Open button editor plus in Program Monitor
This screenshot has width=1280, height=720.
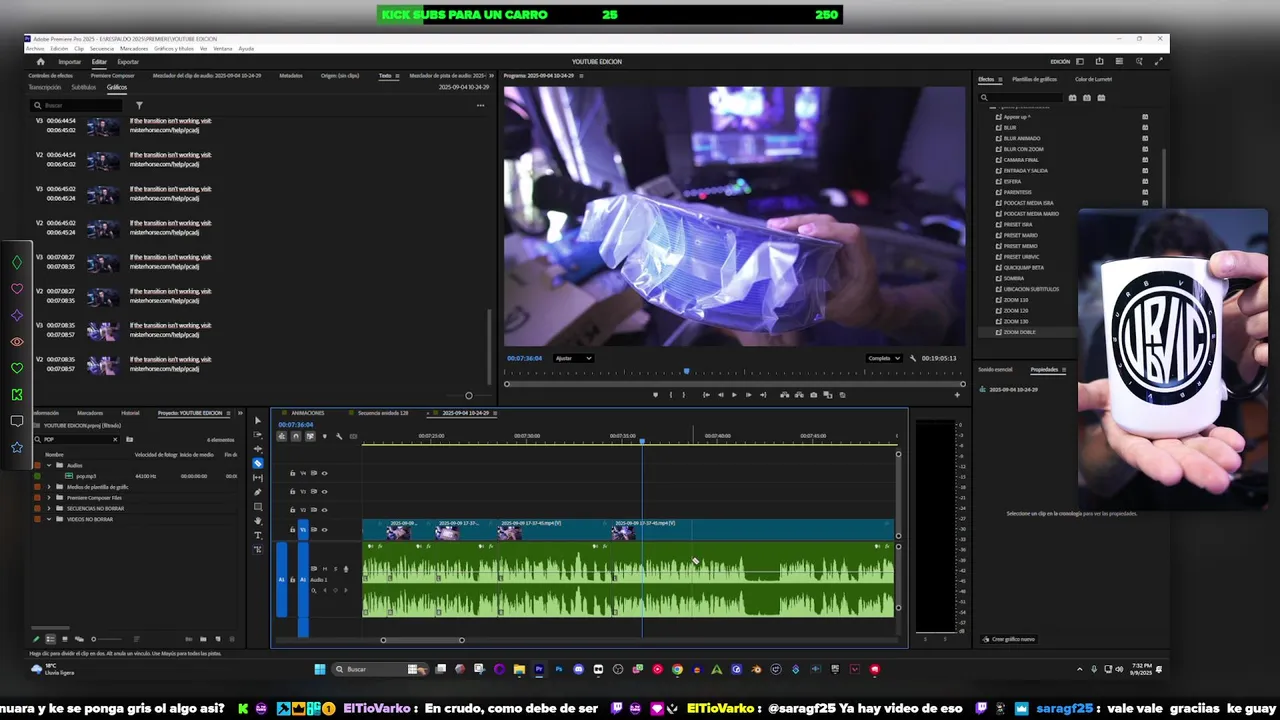point(957,395)
